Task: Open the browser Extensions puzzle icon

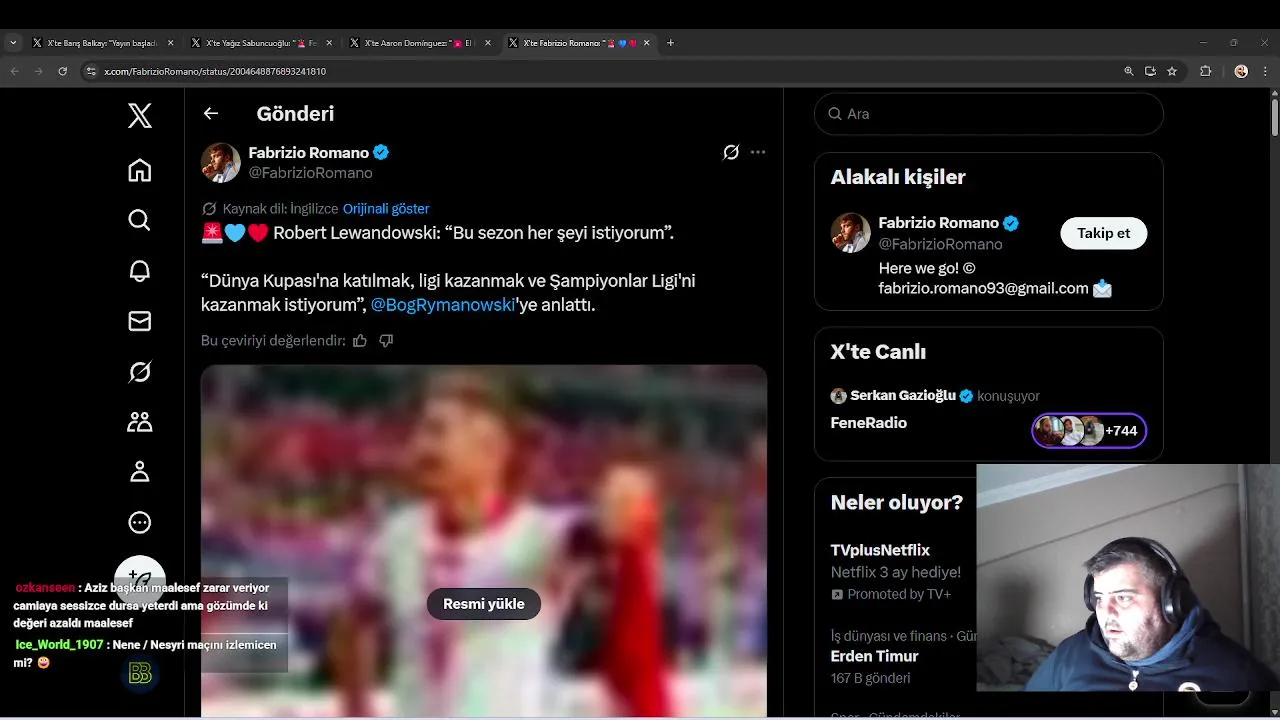Action: pos(1205,71)
